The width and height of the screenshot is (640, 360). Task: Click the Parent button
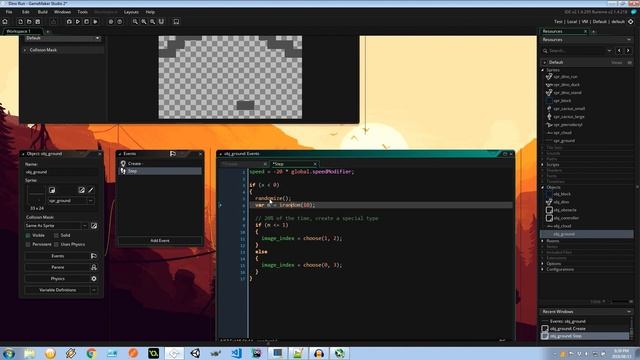coord(58,267)
